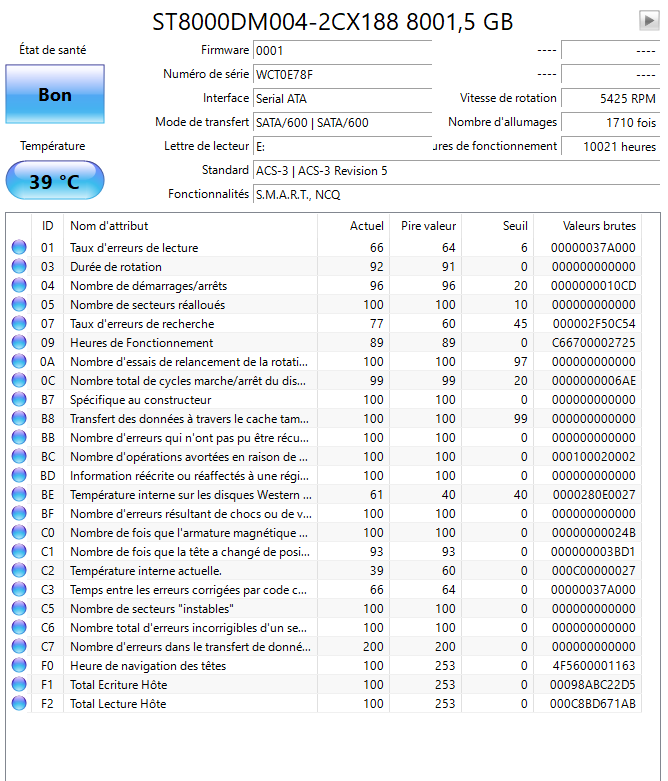Select the Spécifique au constructeur attribute name
The height and width of the screenshot is (781, 668).
coord(140,400)
